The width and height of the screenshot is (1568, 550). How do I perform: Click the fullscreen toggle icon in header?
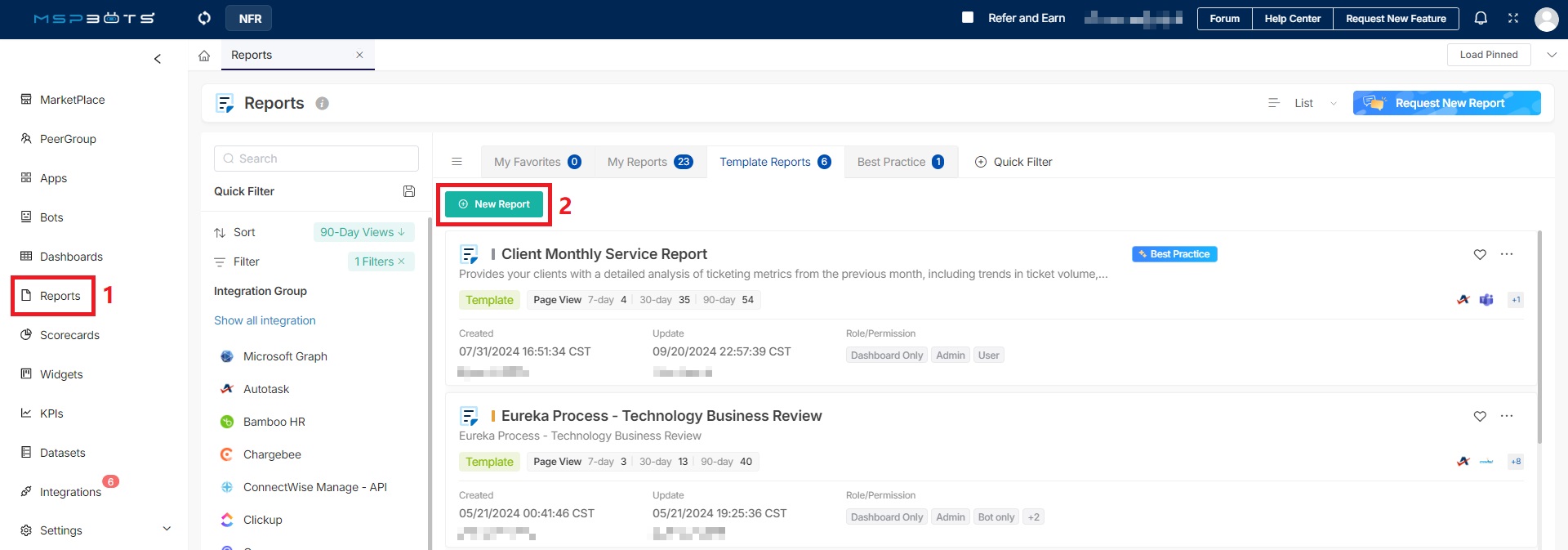[1513, 18]
